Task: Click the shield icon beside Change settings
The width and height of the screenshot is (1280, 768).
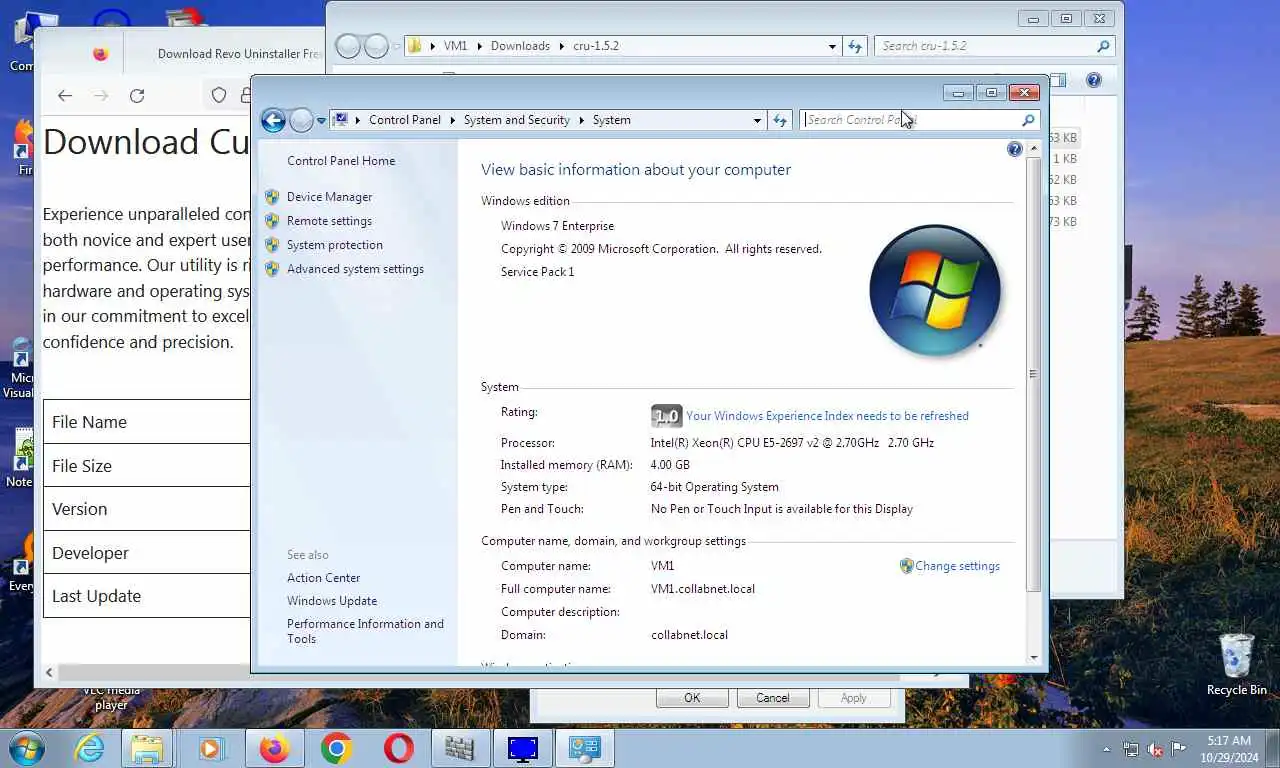Action: (906, 566)
